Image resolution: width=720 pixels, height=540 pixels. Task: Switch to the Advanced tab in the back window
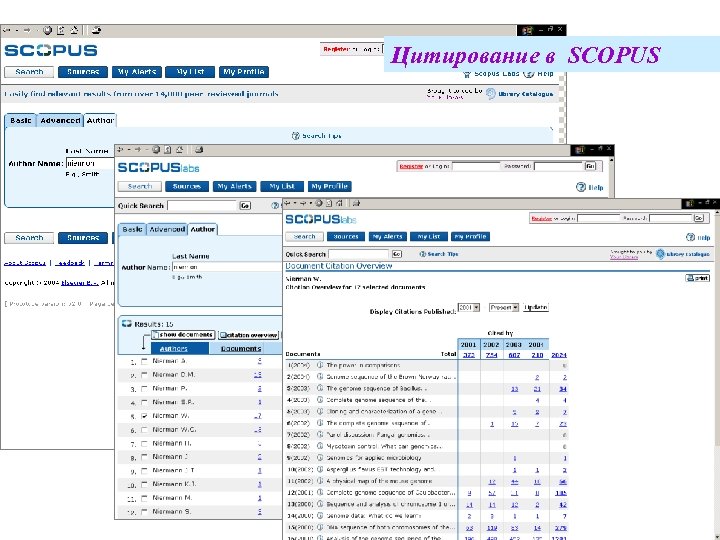coord(60,120)
